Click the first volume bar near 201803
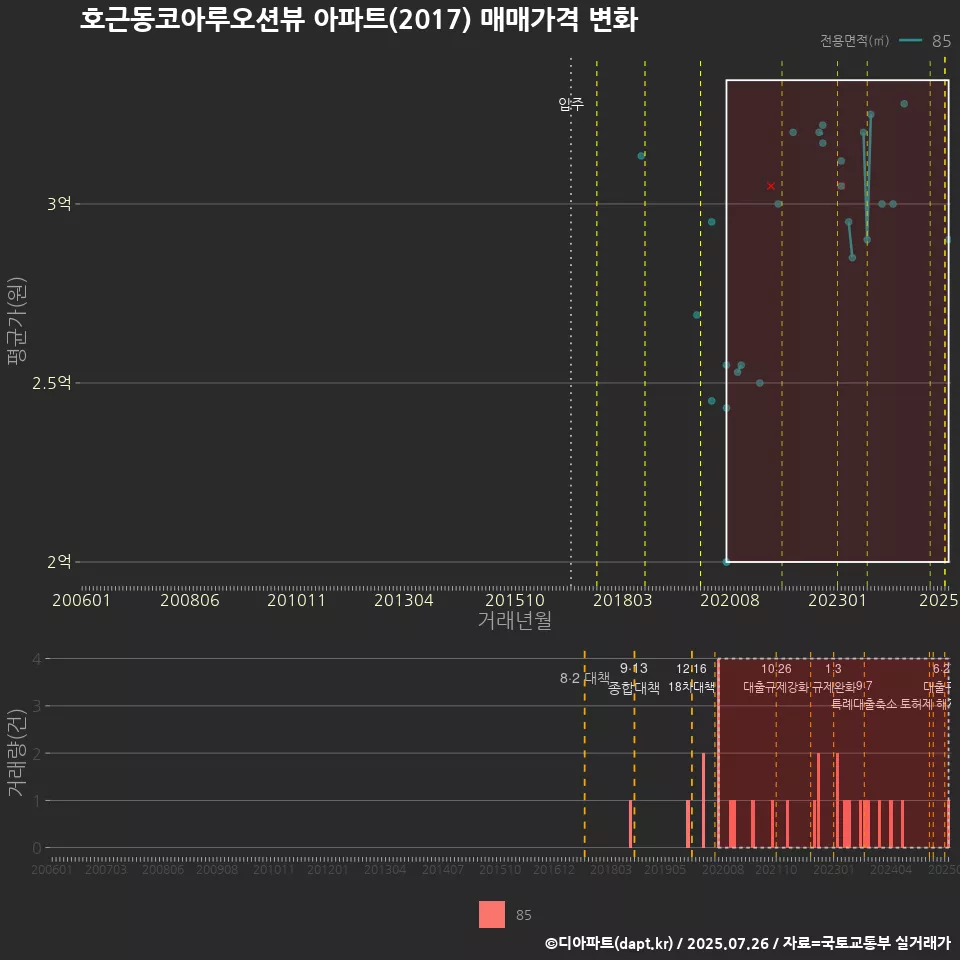 point(631,823)
